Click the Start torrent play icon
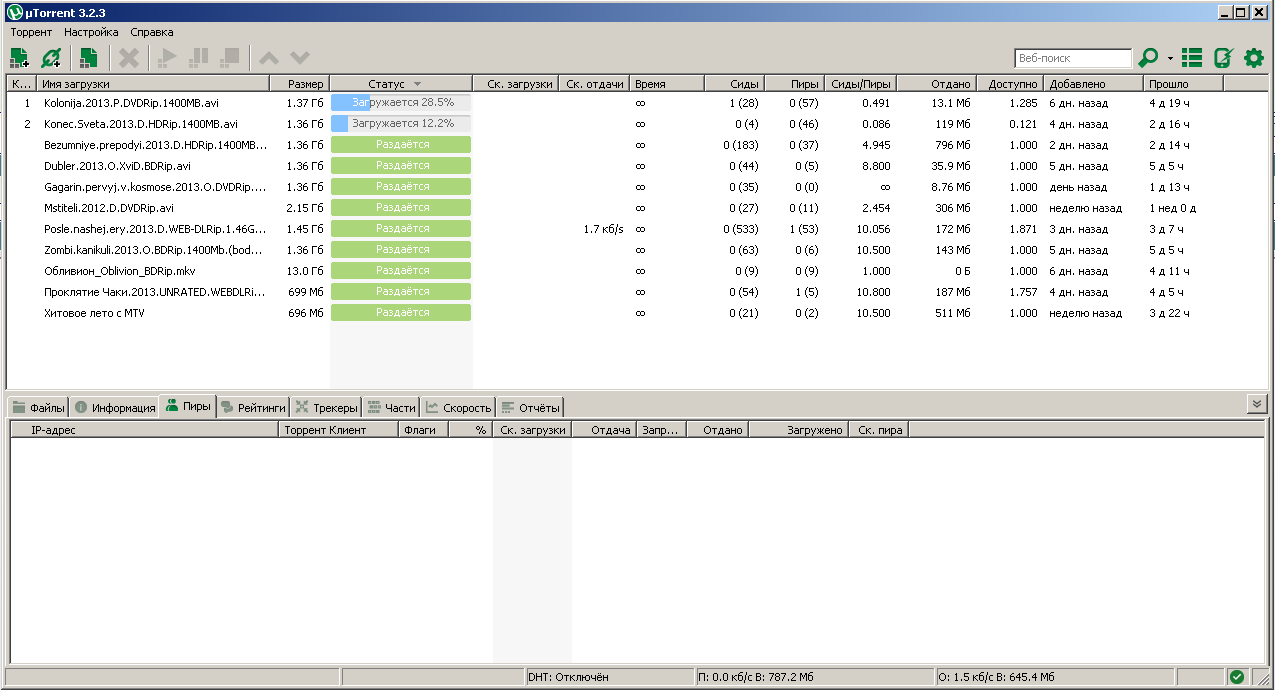This screenshot has width=1275, height=690. [168, 58]
